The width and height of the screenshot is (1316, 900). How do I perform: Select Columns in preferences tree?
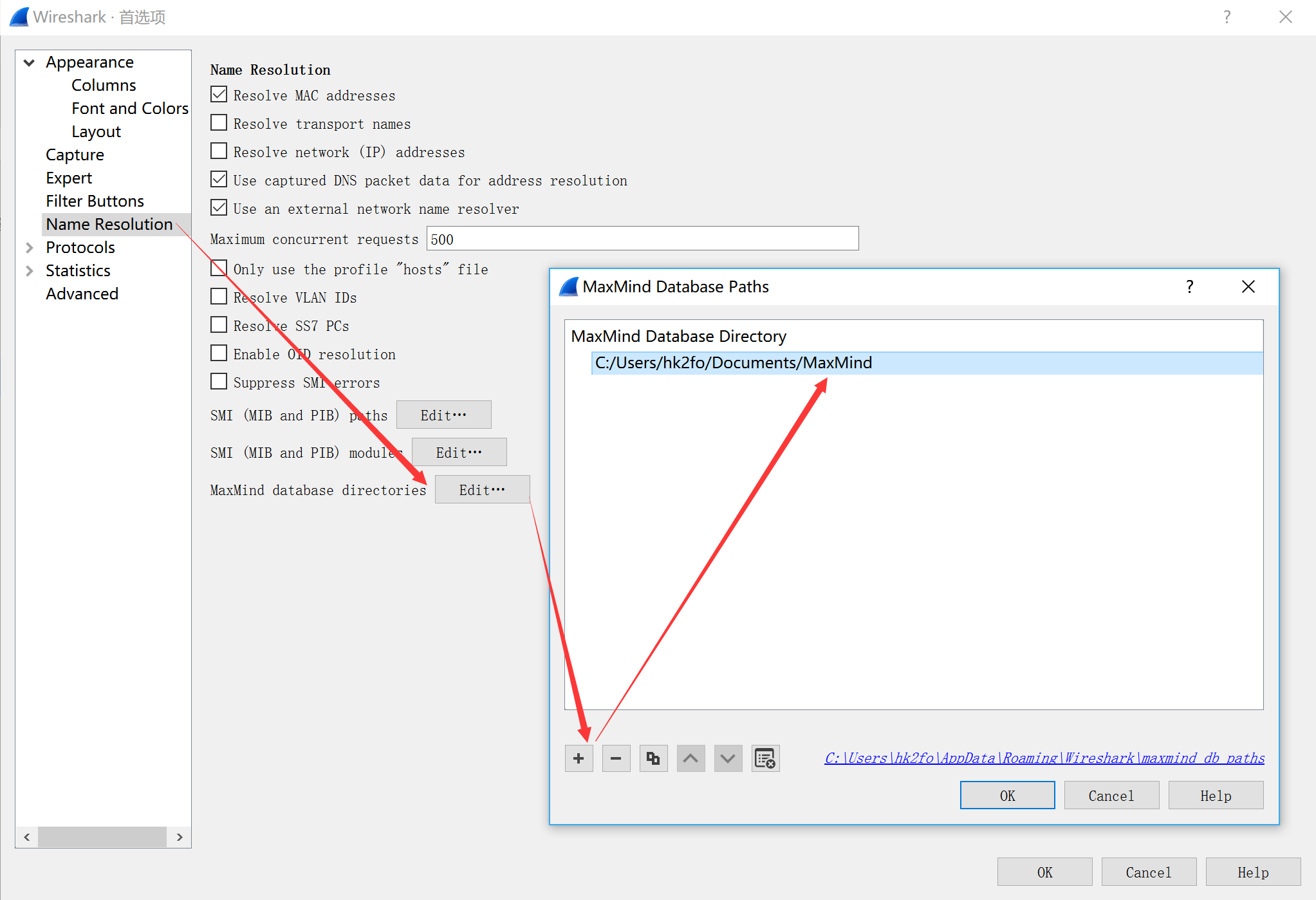[104, 85]
